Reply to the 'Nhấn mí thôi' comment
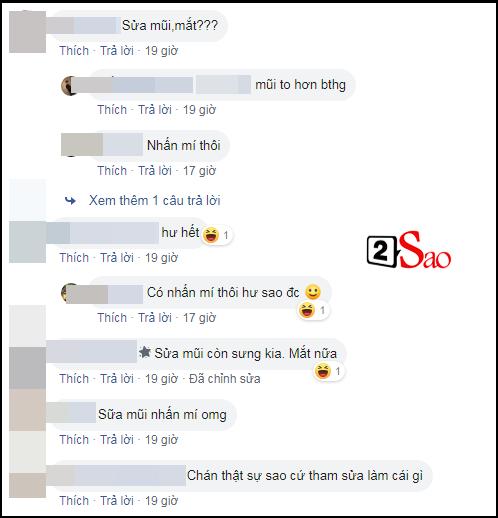 (x=155, y=171)
